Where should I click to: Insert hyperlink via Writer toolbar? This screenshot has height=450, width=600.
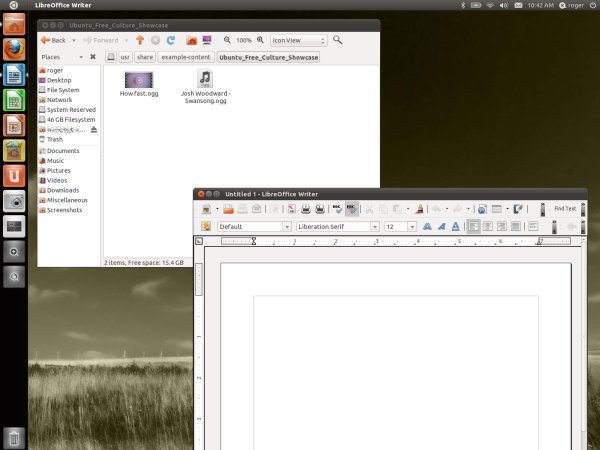[x=482, y=209]
